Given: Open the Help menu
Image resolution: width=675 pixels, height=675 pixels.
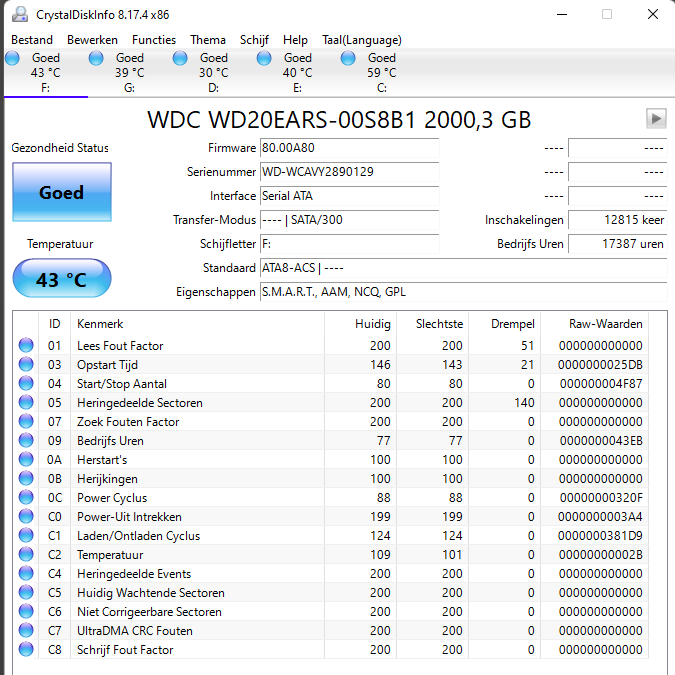Looking at the screenshot, I should [295, 40].
